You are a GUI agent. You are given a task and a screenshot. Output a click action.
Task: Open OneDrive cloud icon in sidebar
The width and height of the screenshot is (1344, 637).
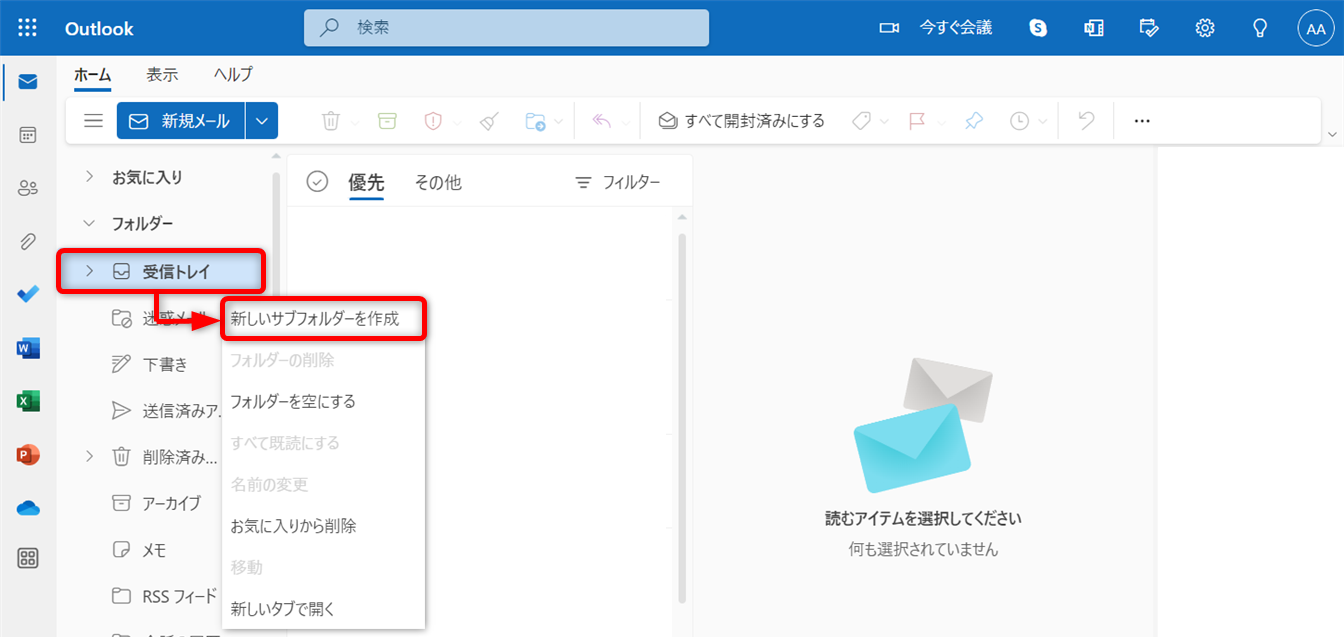pyautogui.click(x=28, y=508)
